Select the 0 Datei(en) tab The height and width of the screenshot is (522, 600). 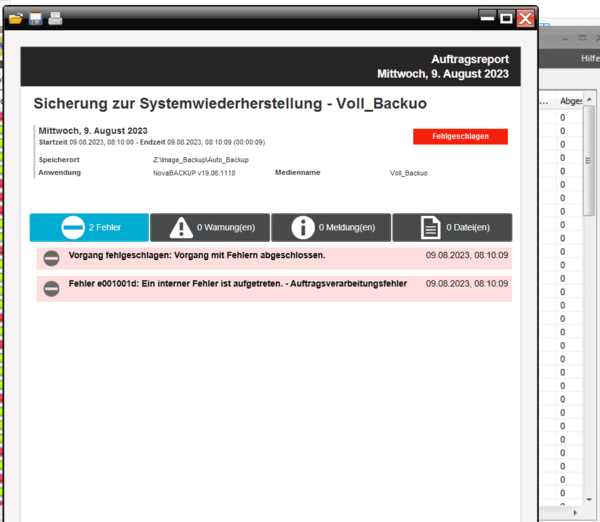click(x=452, y=227)
